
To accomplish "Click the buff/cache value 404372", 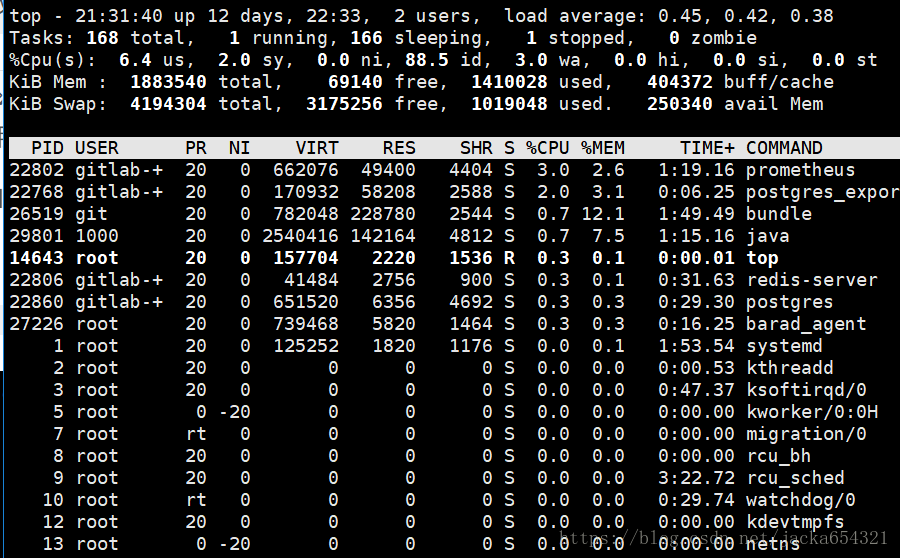I will click(x=680, y=82).
